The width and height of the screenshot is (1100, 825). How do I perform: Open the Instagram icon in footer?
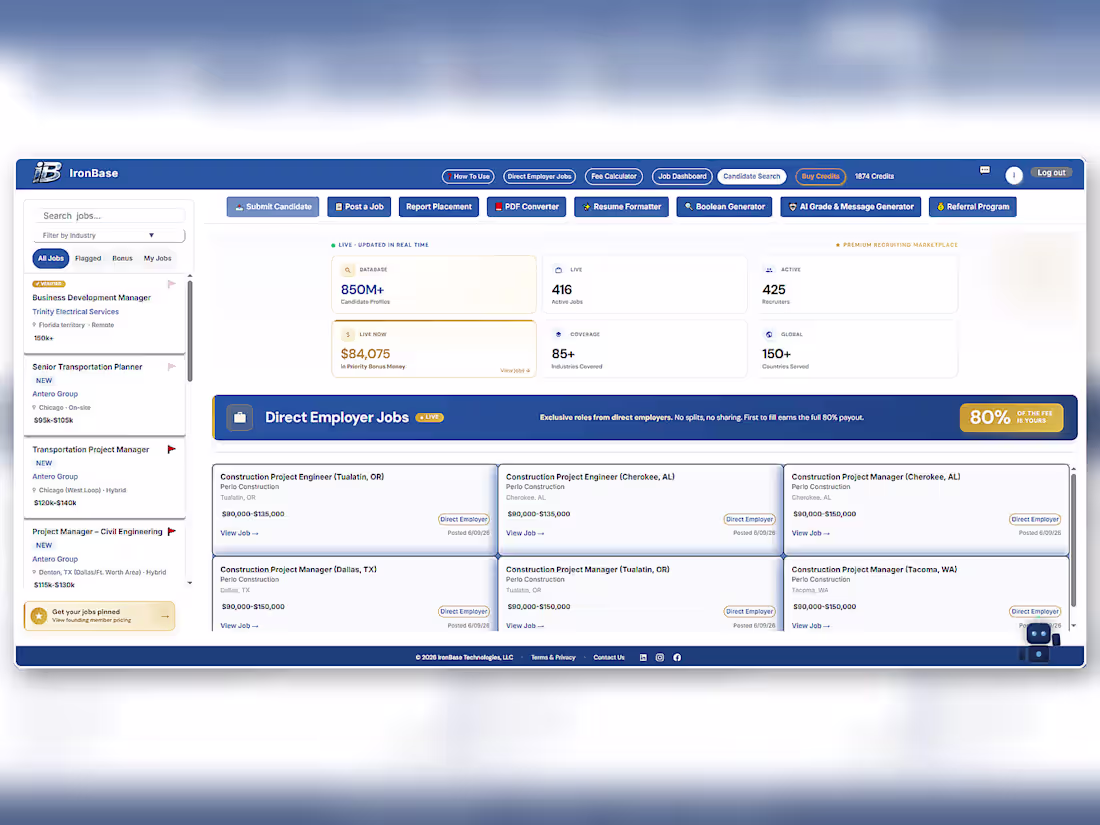click(659, 657)
